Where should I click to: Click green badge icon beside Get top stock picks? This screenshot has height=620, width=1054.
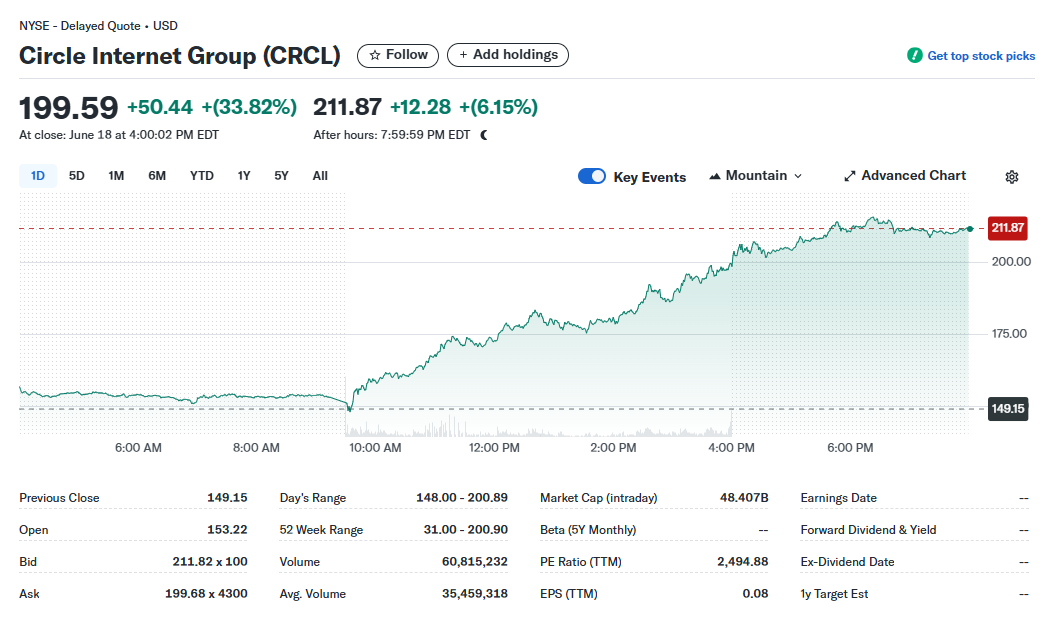coord(914,55)
